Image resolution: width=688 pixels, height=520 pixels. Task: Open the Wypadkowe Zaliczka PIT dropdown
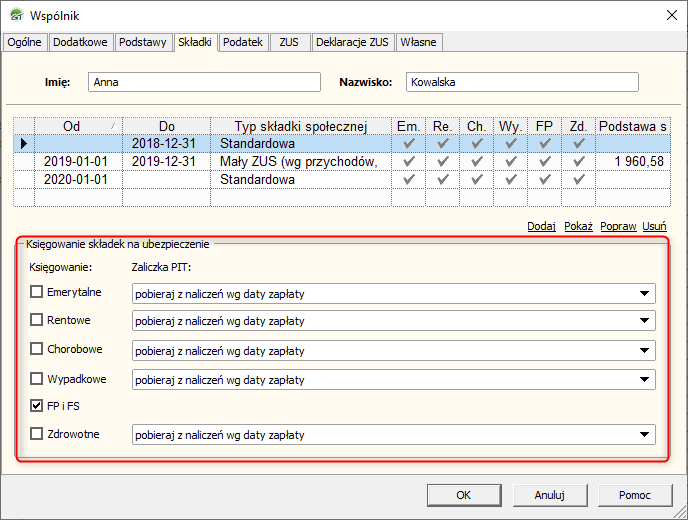point(644,380)
